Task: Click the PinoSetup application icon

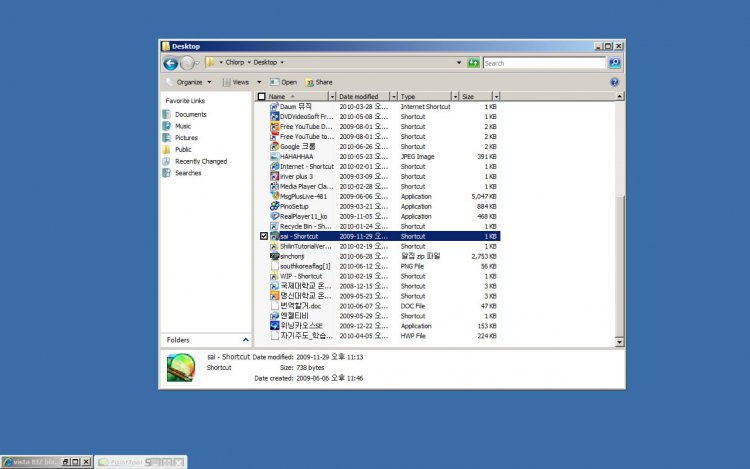Action: pyautogui.click(x=275, y=206)
